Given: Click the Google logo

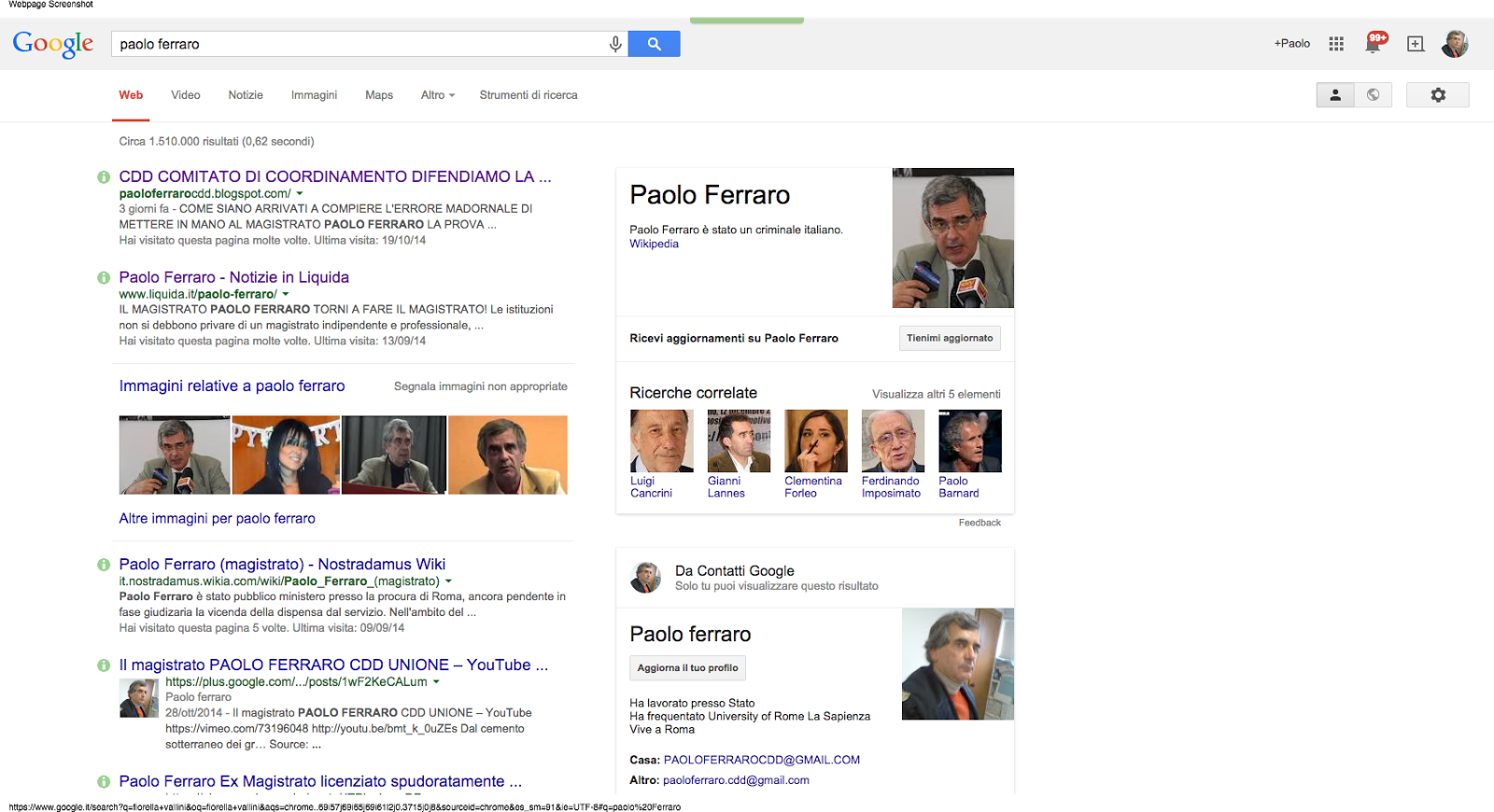Looking at the screenshot, I should 53,44.
